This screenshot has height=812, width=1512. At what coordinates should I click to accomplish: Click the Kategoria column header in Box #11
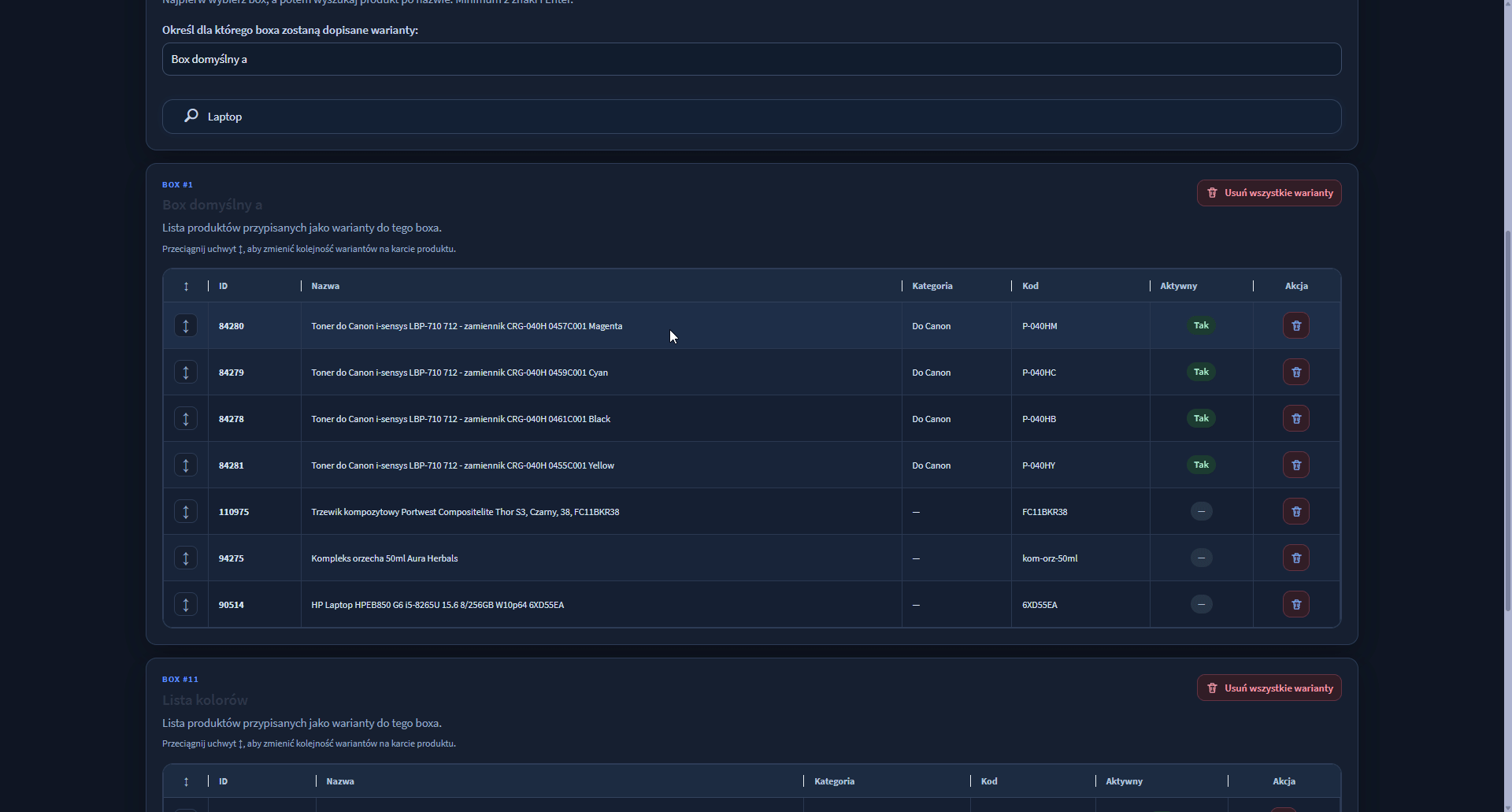click(835, 781)
